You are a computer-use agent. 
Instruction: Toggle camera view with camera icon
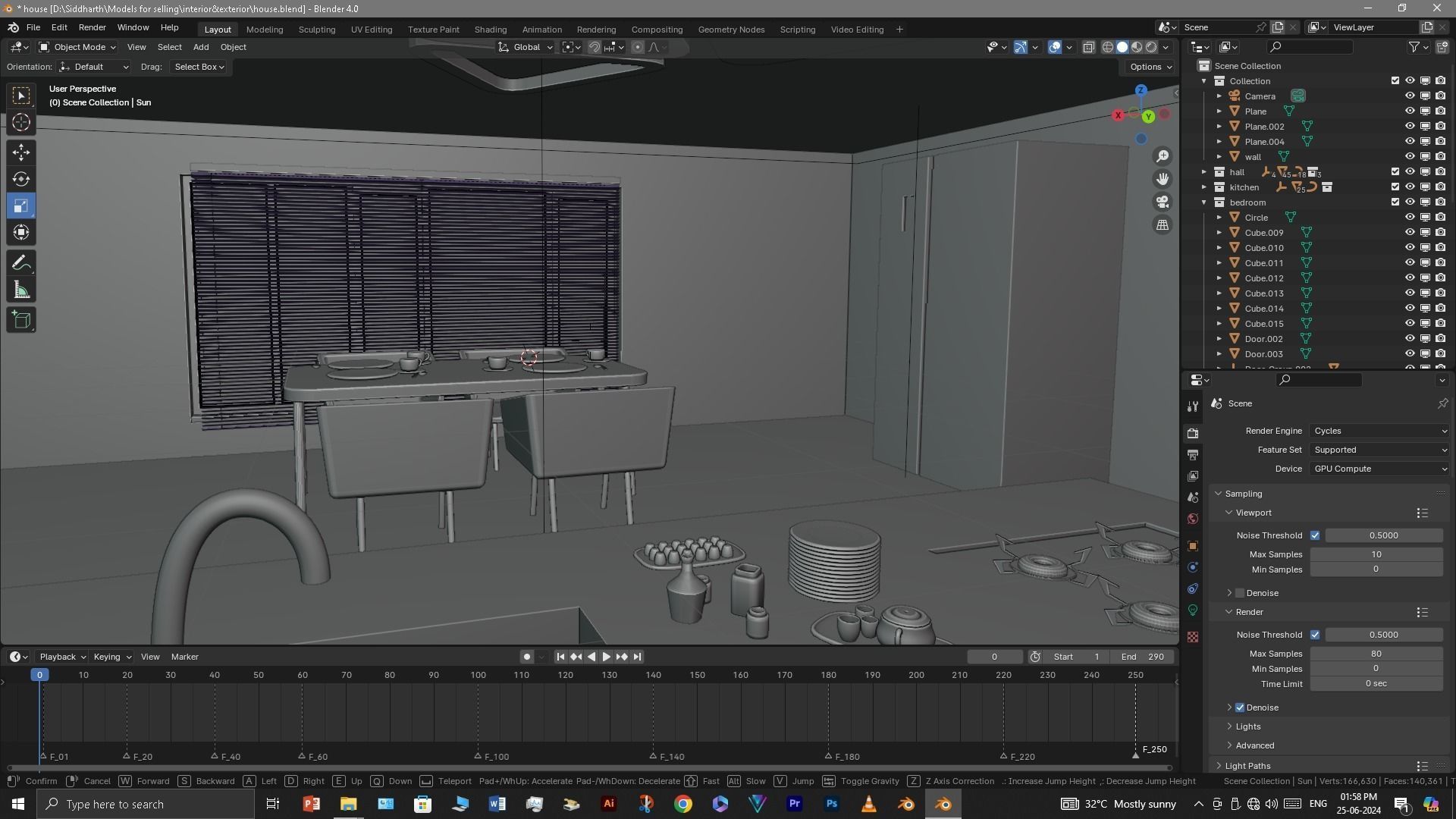coord(1163,202)
